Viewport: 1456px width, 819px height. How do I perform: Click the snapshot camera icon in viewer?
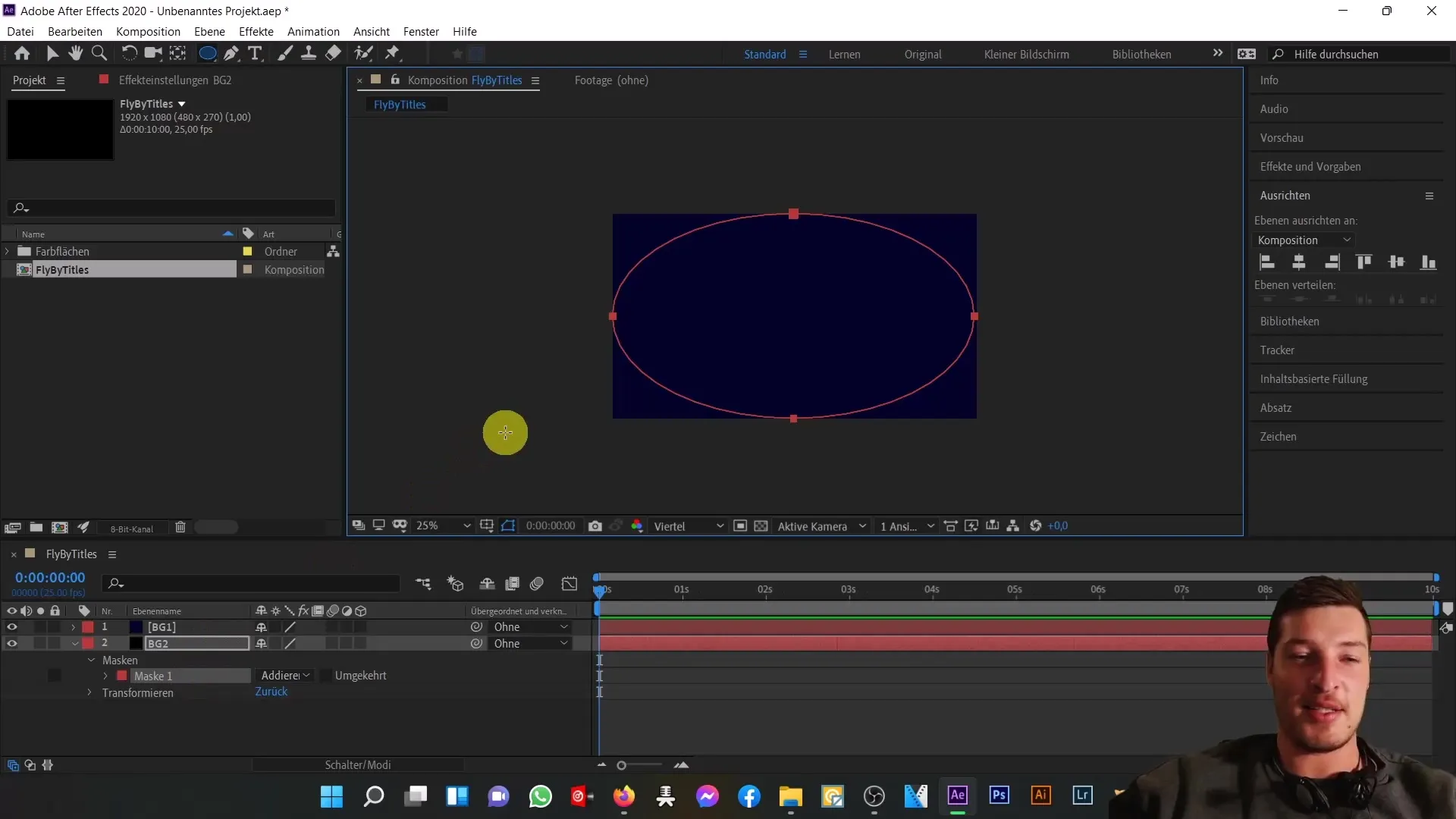(x=595, y=526)
